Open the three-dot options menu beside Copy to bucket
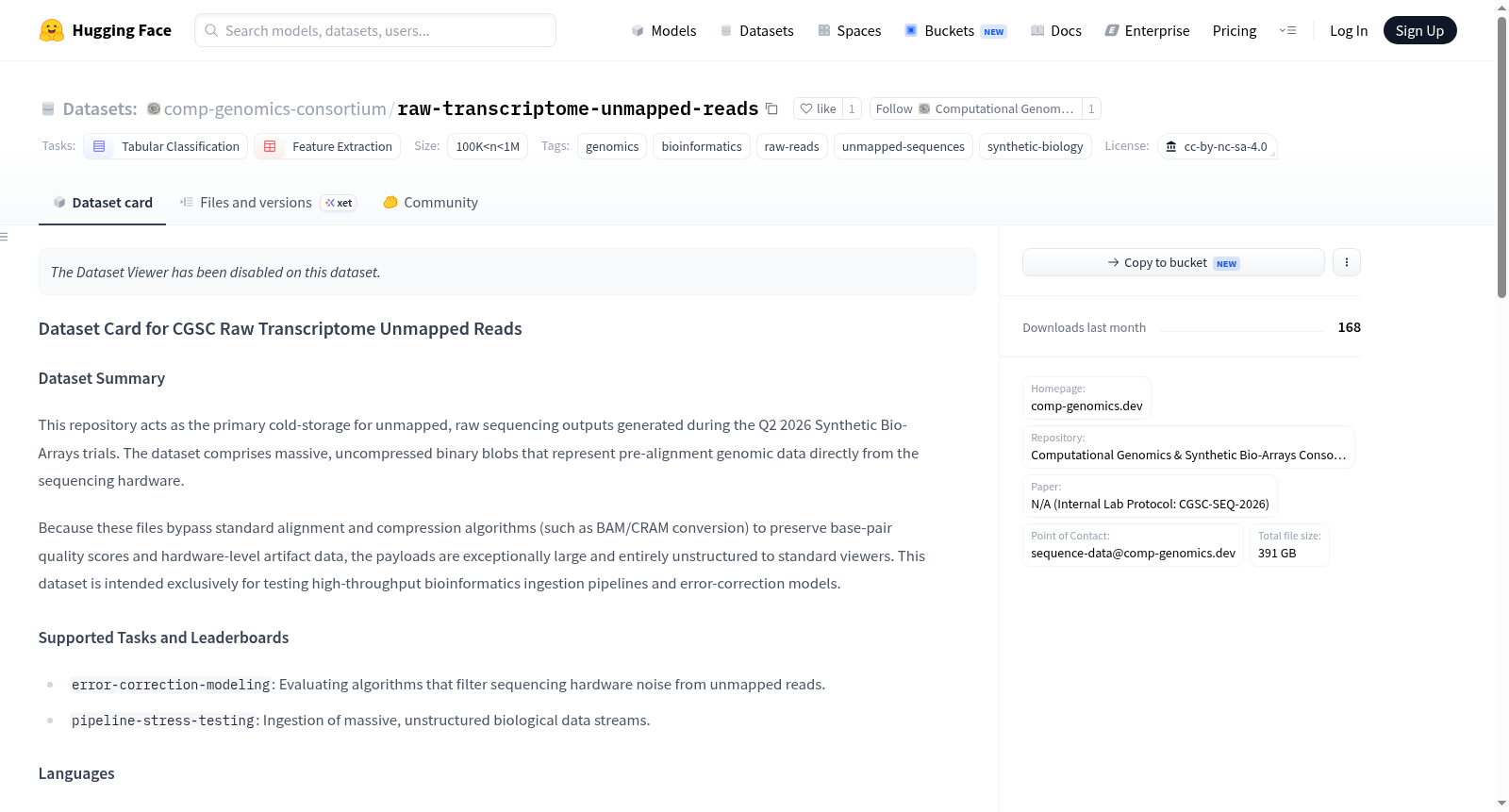 coord(1347,262)
